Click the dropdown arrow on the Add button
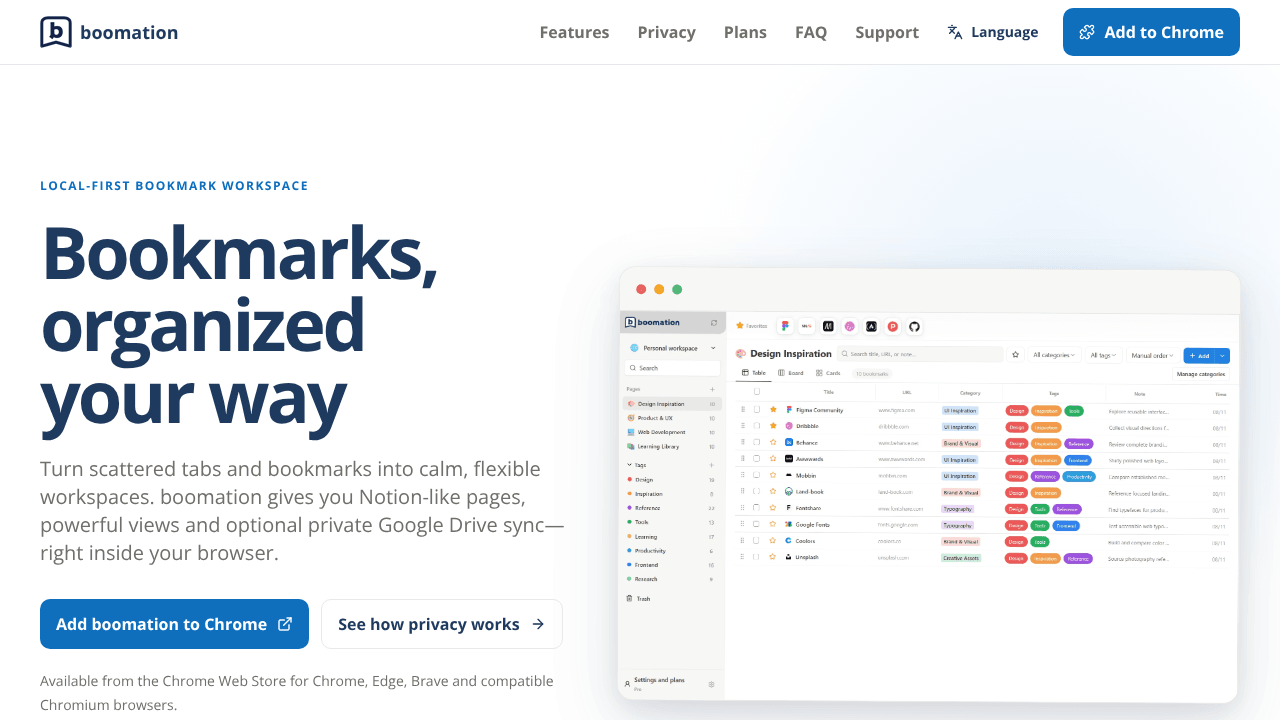The height and width of the screenshot is (720, 1280). [1222, 355]
